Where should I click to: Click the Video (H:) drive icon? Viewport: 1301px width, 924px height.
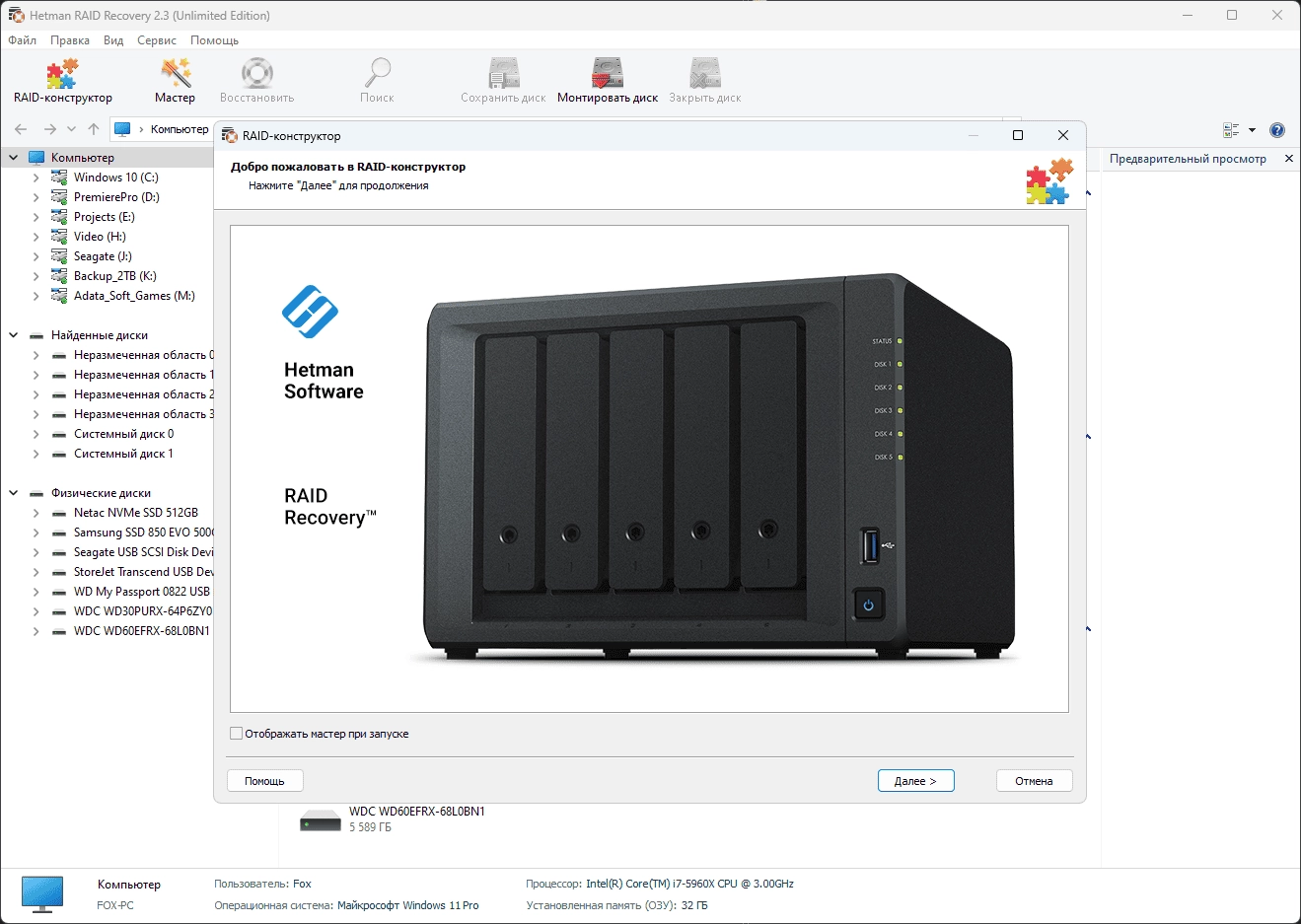pyautogui.click(x=59, y=237)
